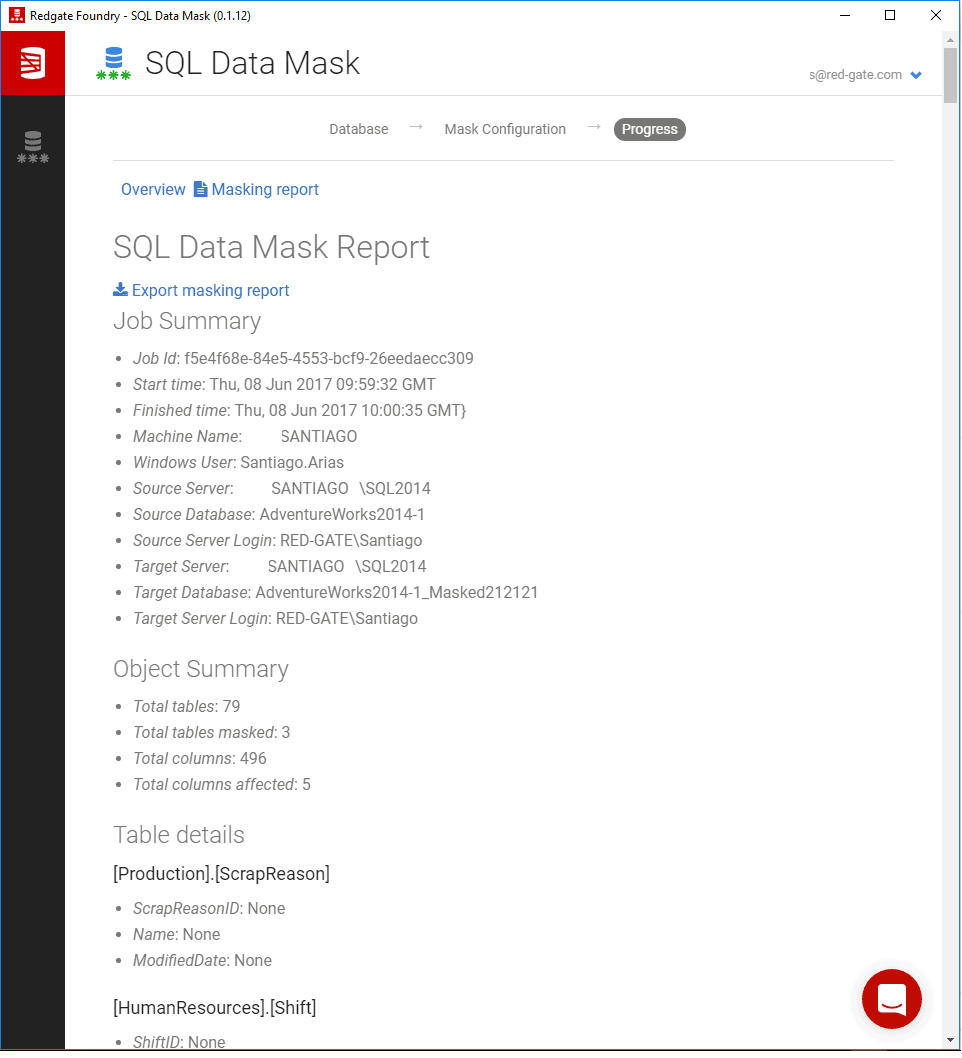Click the vertical scrollbar thumb
Screen dimensions: 962x1058
point(950,75)
